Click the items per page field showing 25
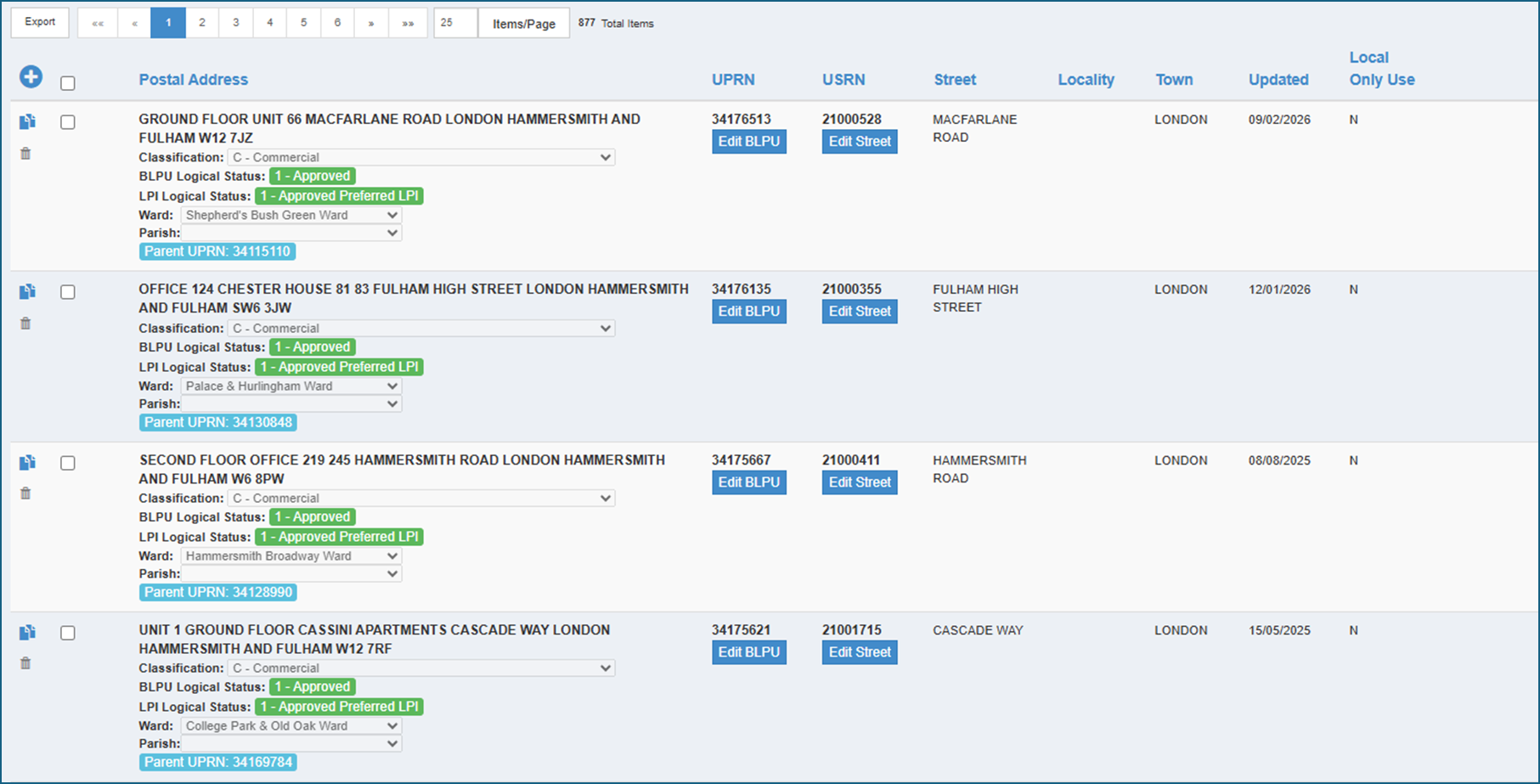This screenshot has width=1540, height=784. 455,23
